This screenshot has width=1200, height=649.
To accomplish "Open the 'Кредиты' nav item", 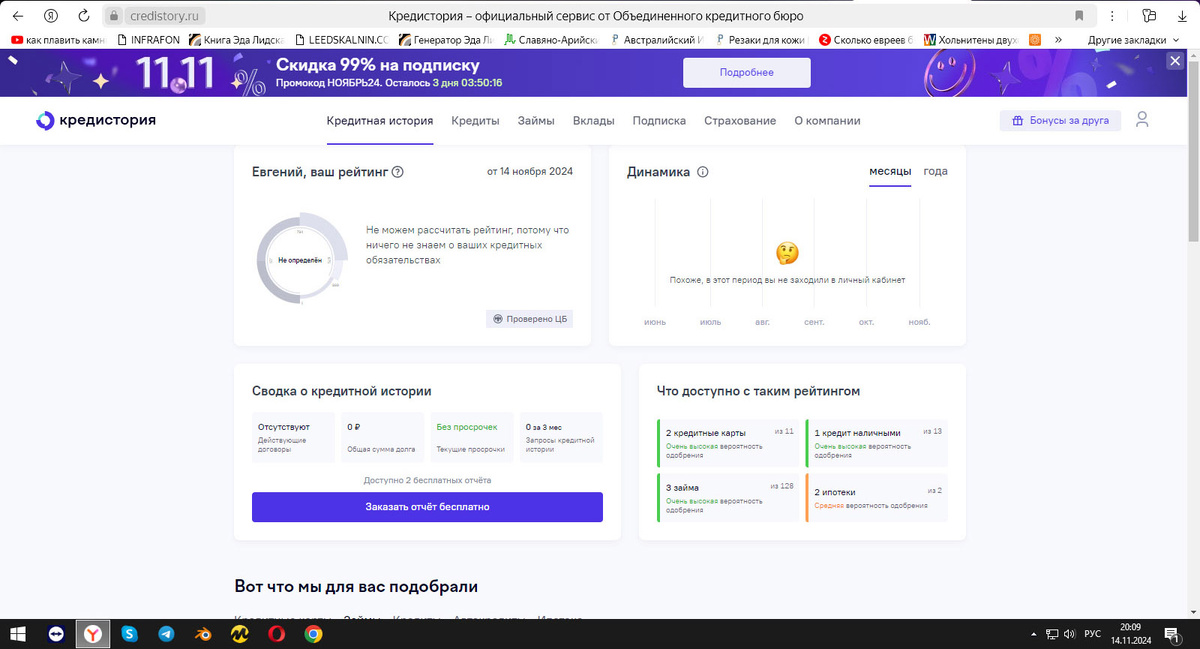I will (x=475, y=120).
